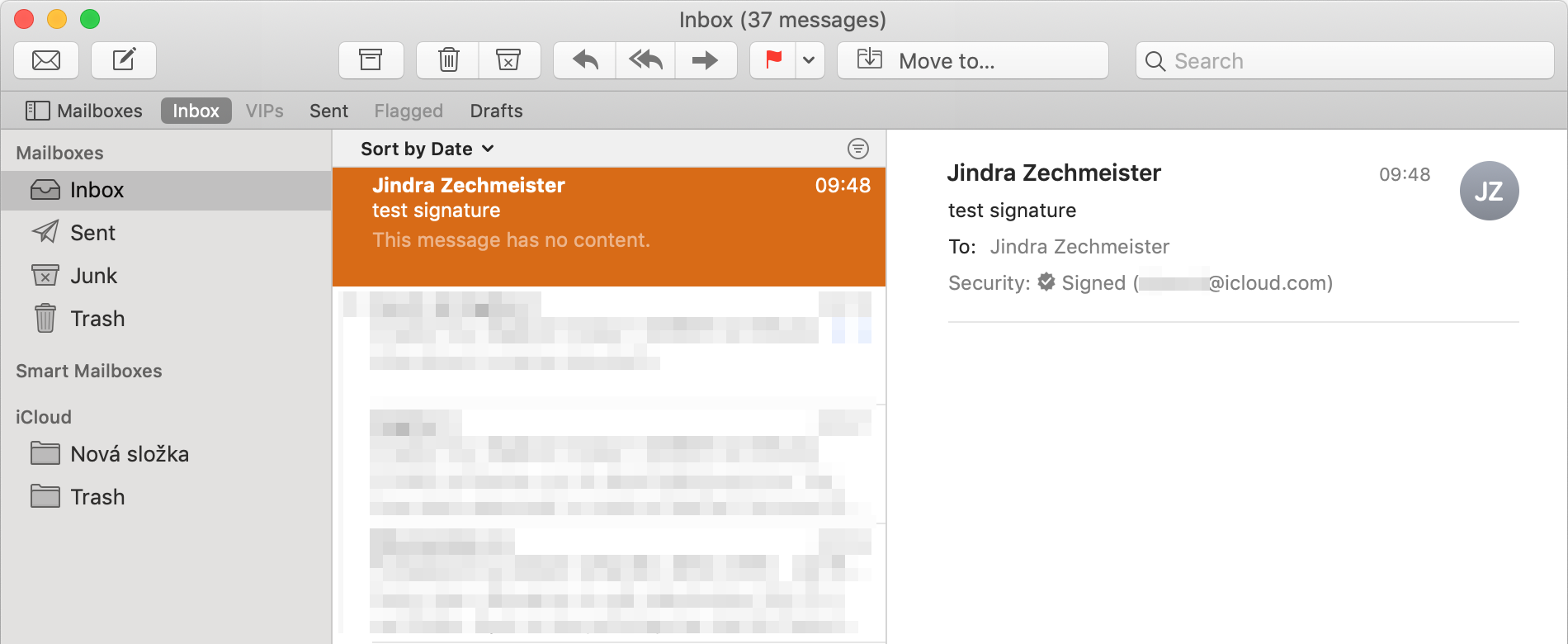The image size is (1568, 644).
Task: Toggle the Mailboxes sidebar button
Action: click(x=84, y=111)
